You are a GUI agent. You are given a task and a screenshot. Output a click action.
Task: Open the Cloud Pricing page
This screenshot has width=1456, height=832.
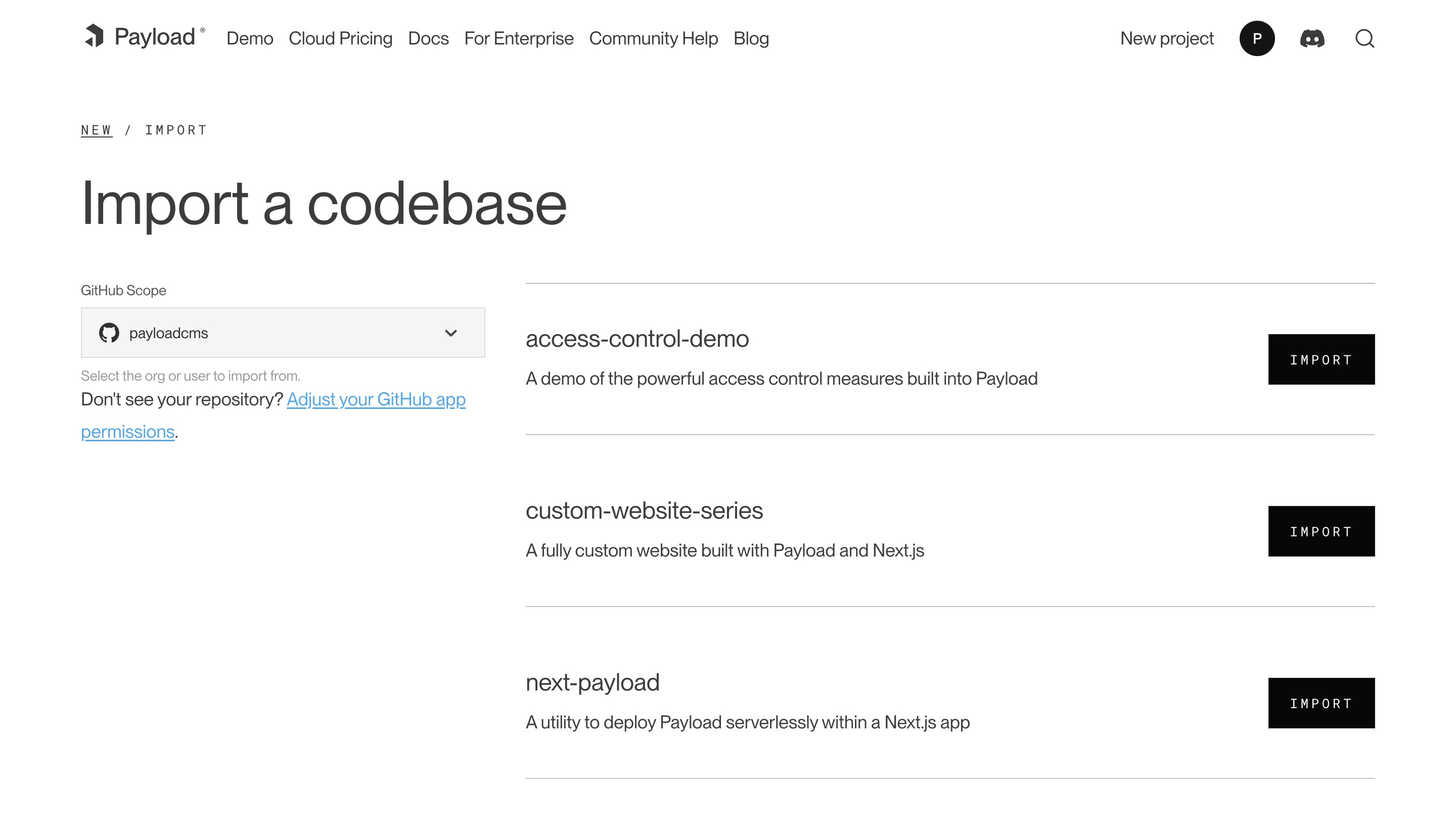pos(340,38)
